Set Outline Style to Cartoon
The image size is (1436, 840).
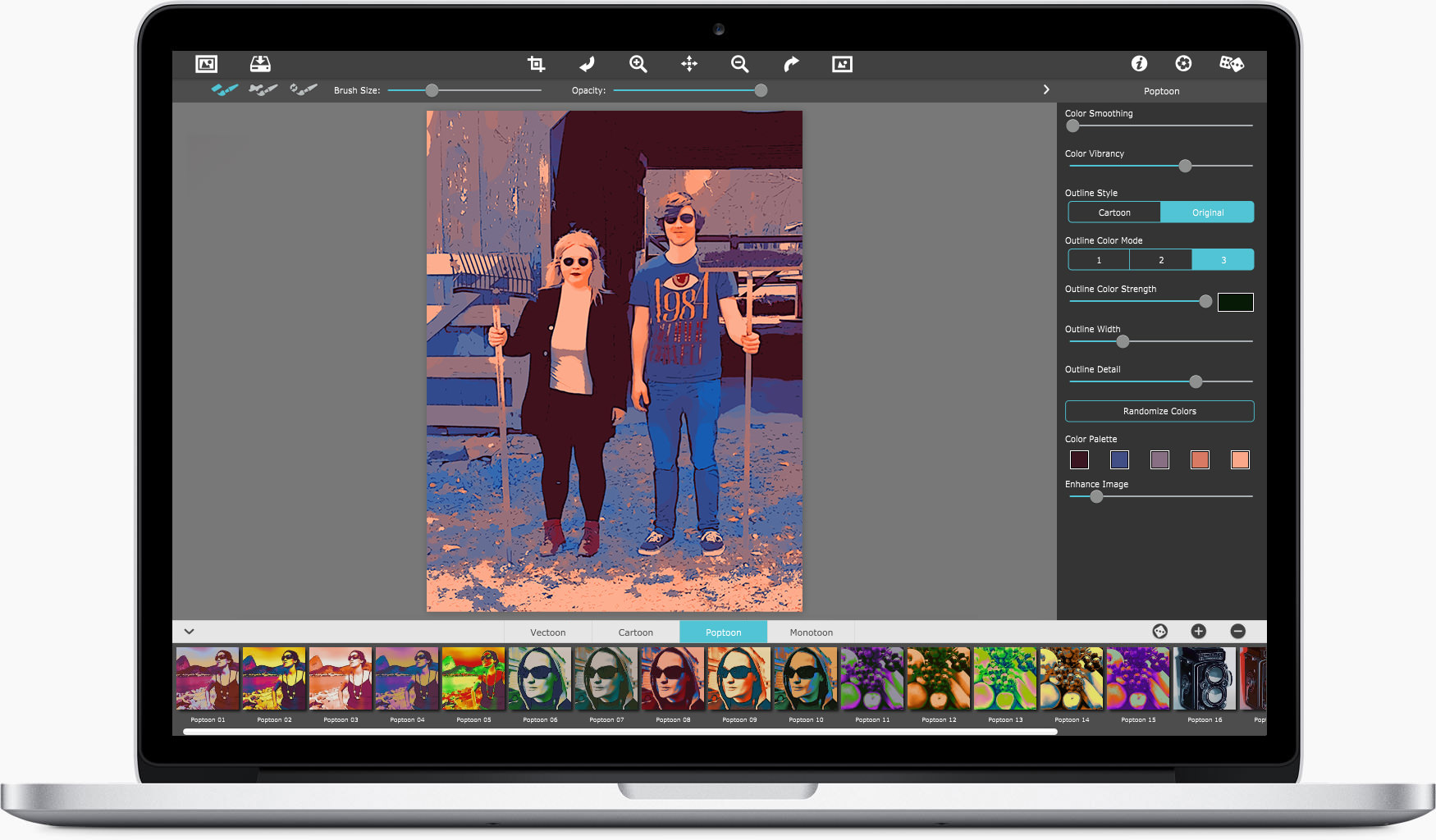[1114, 212]
